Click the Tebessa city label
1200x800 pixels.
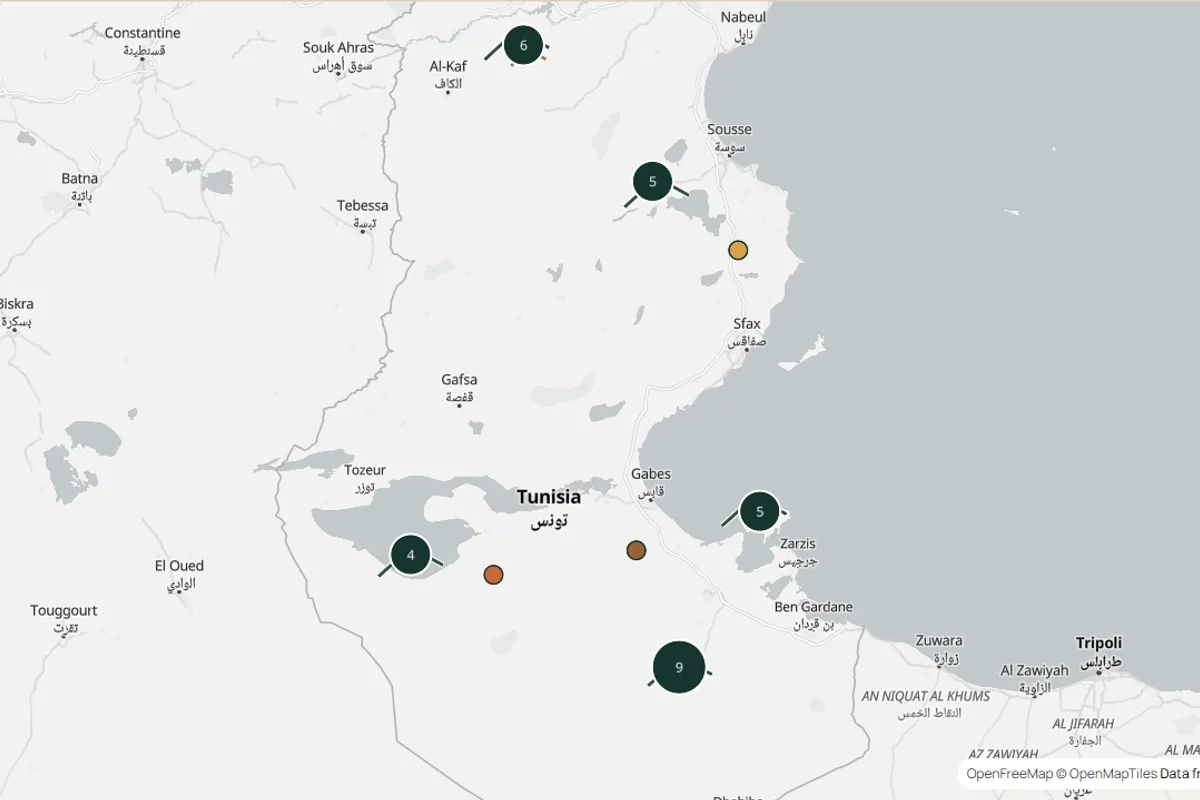click(362, 214)
